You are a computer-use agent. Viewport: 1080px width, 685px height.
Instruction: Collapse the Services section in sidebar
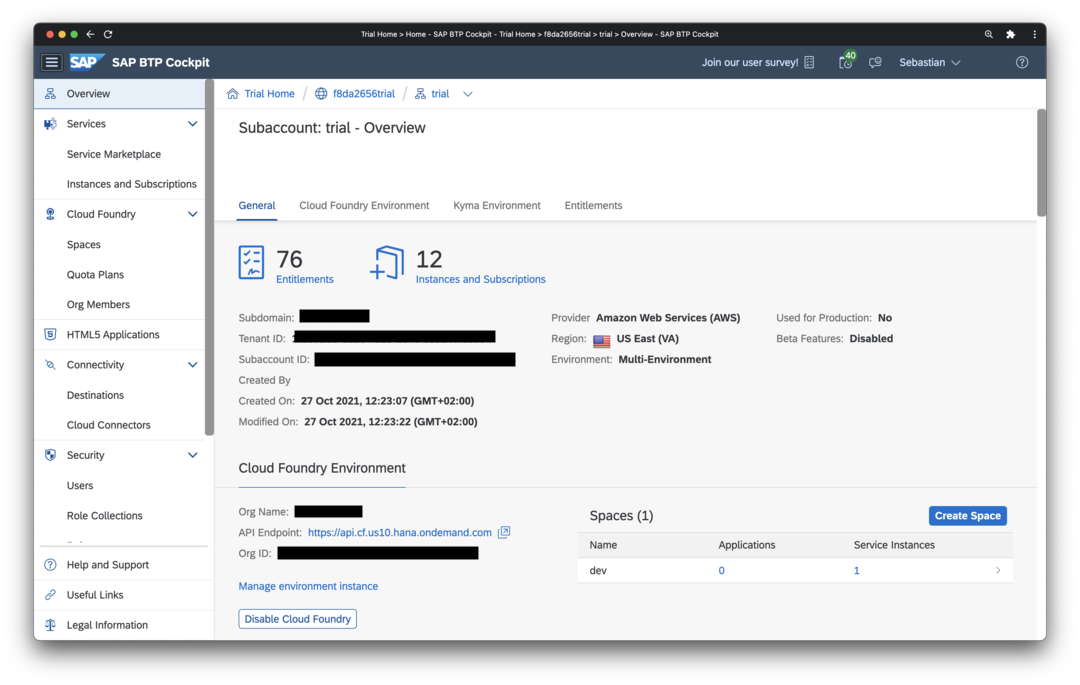tap(193, 124)
